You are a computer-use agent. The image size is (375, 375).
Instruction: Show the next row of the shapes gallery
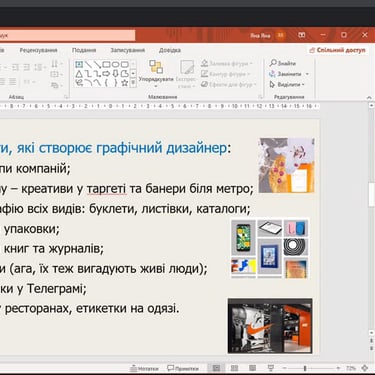pos(133,73)
